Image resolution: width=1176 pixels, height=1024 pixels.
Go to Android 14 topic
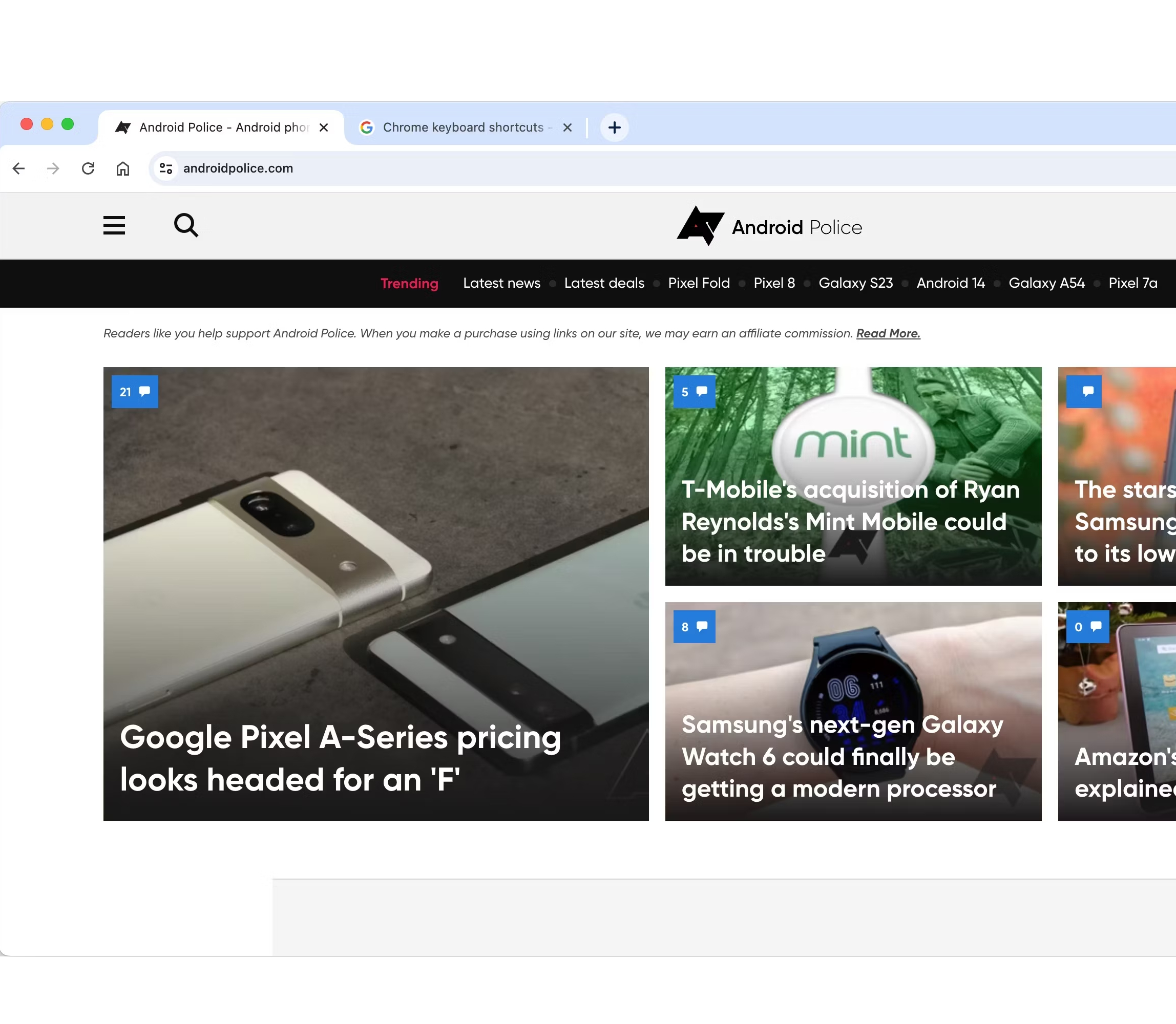pos(951,284)
